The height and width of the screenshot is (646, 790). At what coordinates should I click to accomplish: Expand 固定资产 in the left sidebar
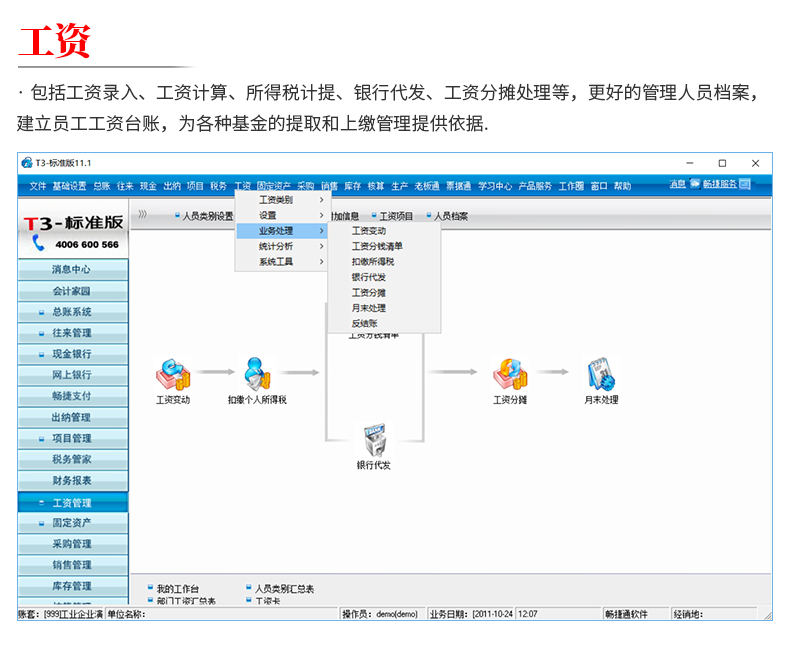pyautogui.click(x=72, y=523)
